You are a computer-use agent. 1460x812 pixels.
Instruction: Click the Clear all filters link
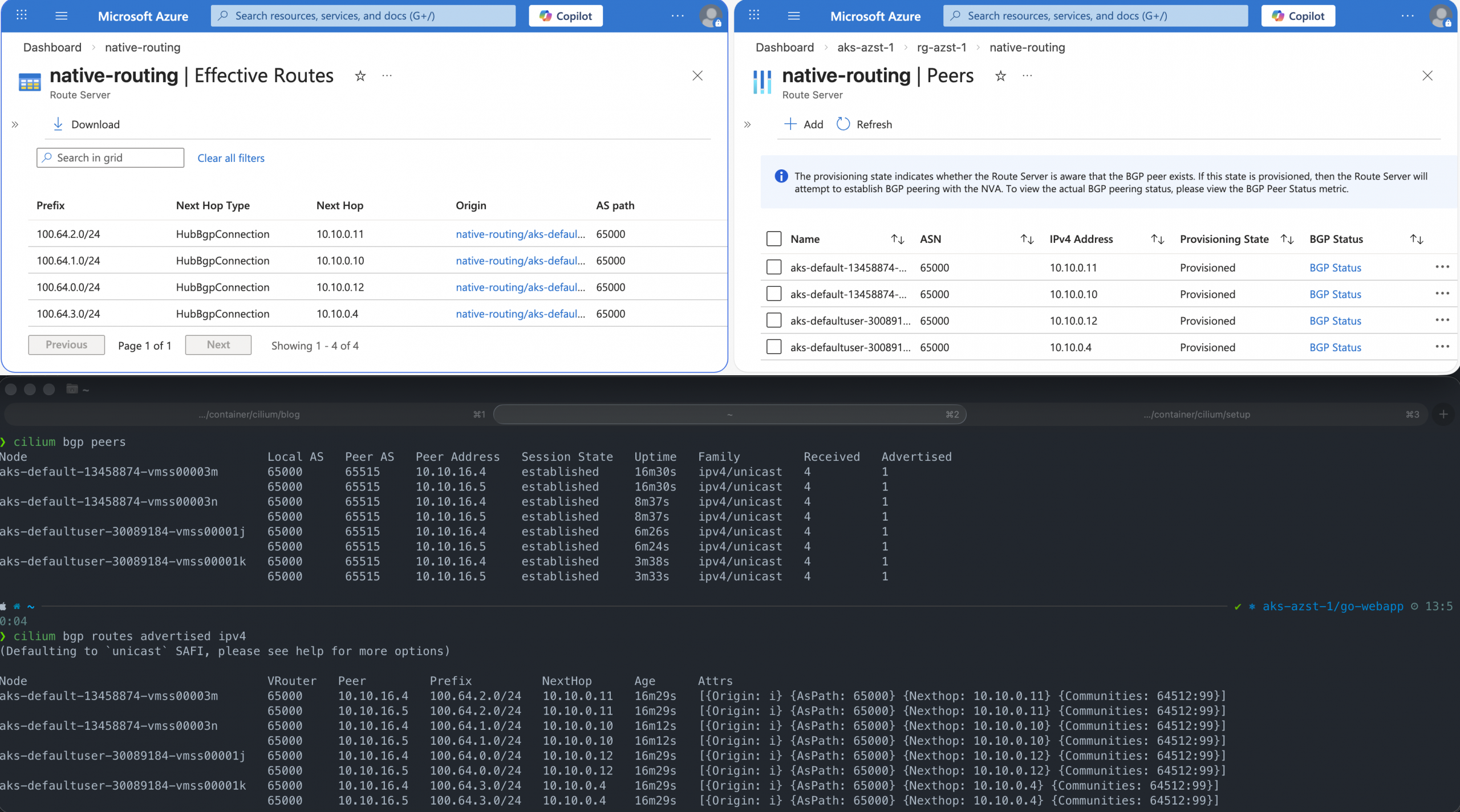pos(231,158)
